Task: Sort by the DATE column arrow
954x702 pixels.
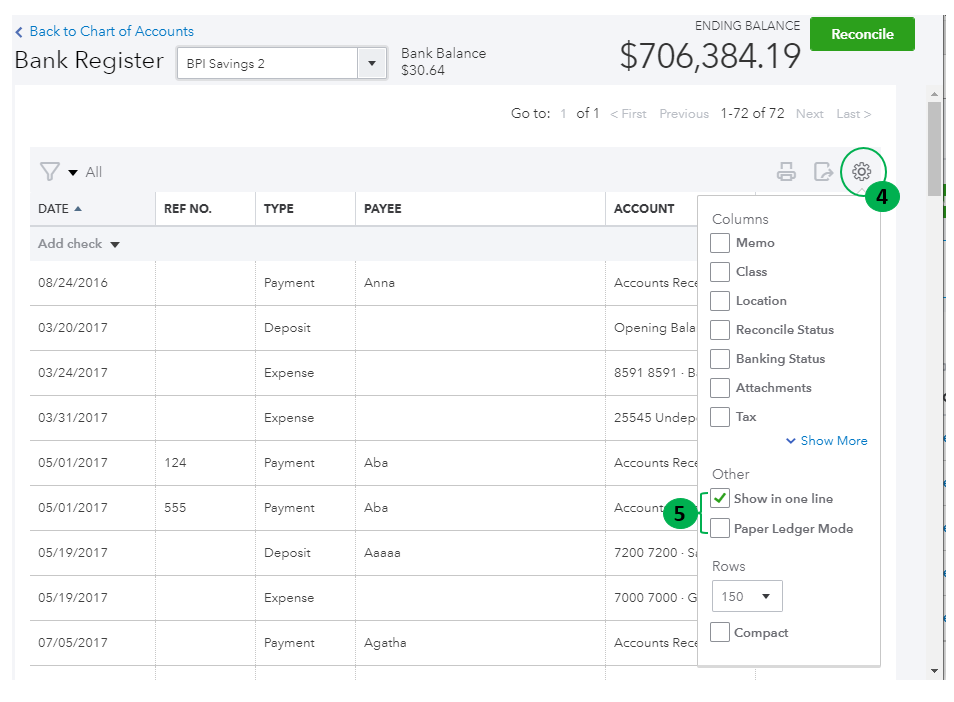Action: 78,209
